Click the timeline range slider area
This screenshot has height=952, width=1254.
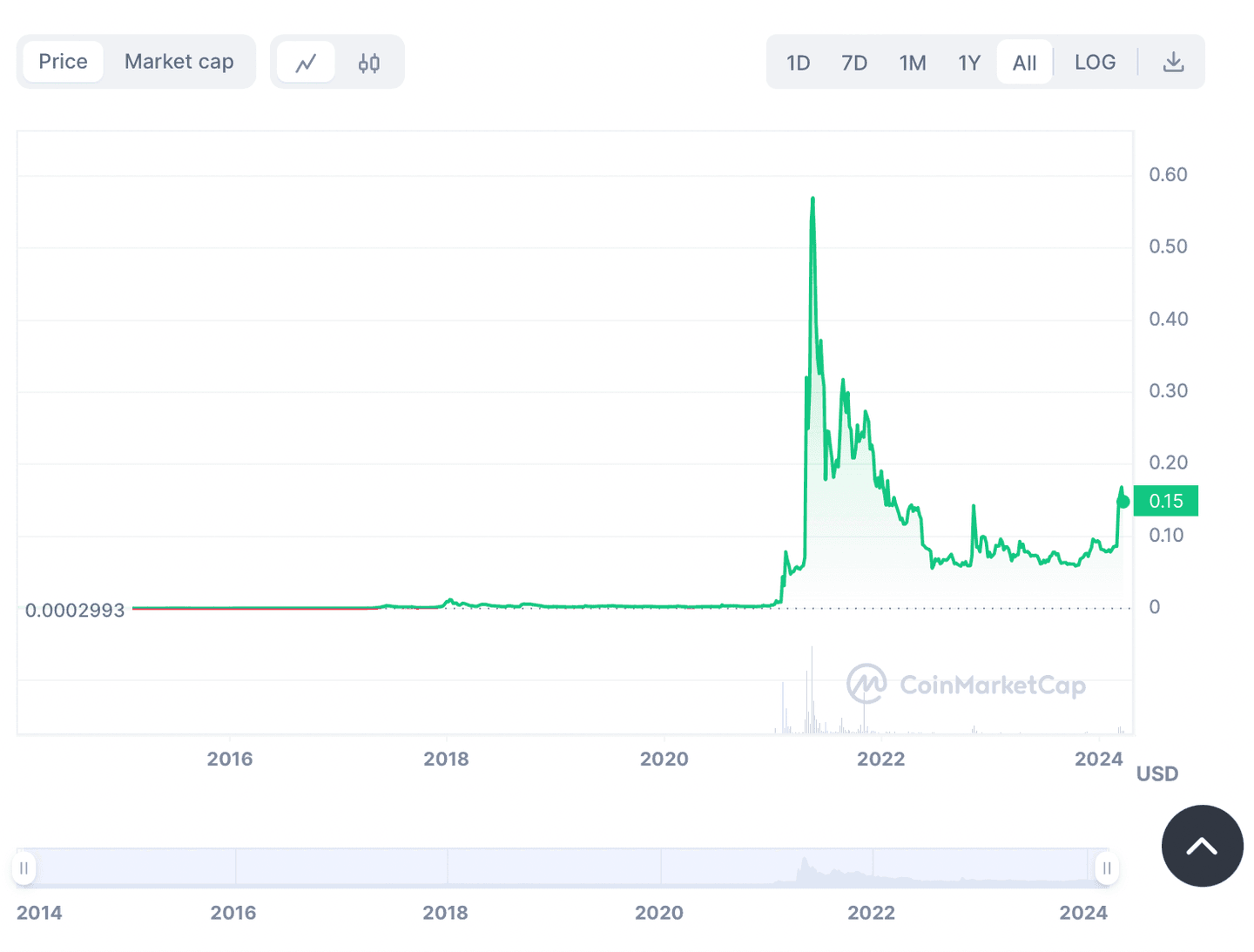[x=566, y=868]
